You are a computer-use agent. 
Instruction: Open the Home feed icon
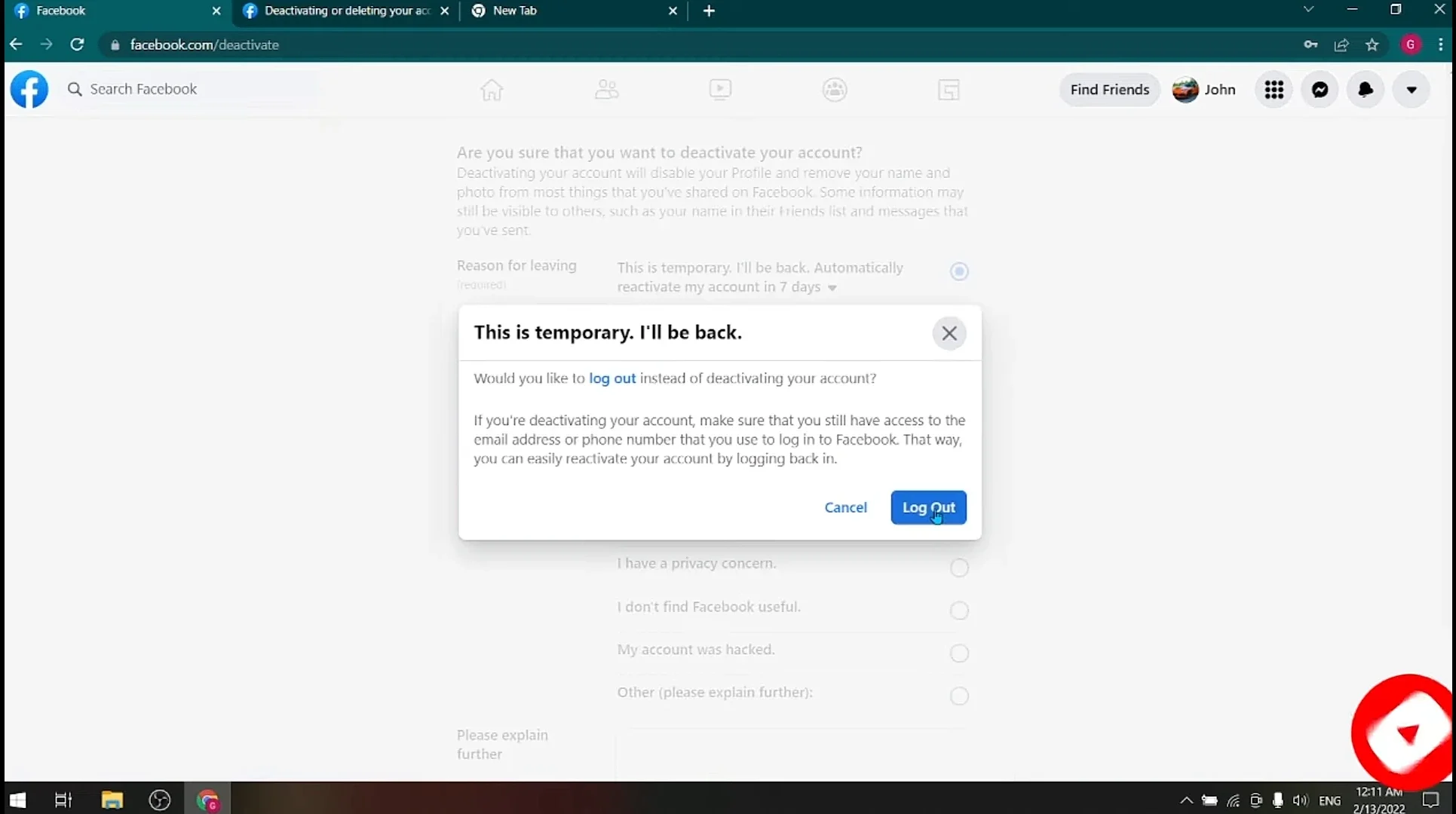pos(492,90)
